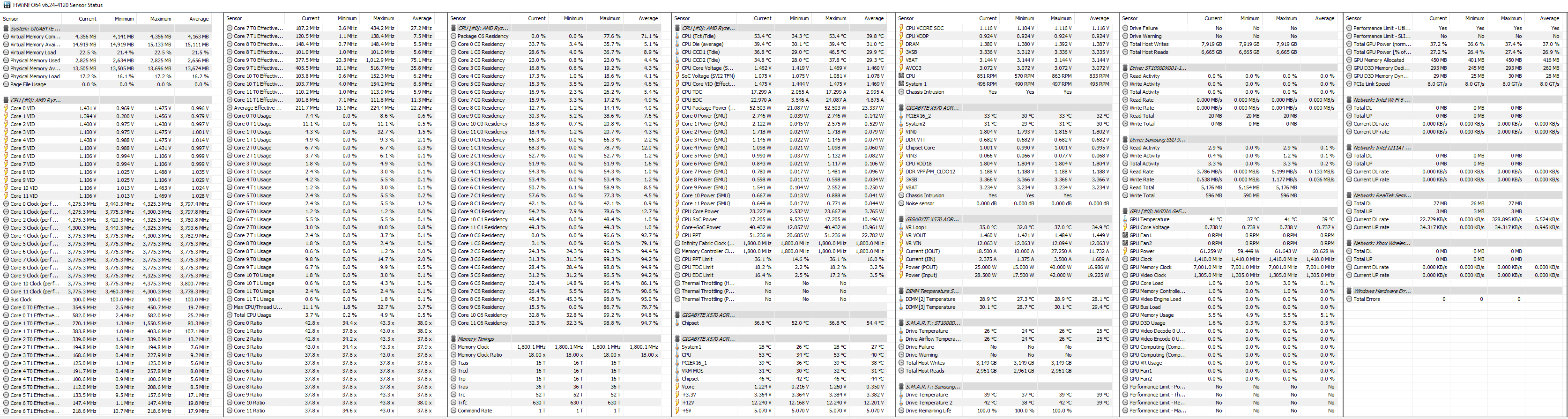Select the GPU Memory Allocated row

point(1454,60)
